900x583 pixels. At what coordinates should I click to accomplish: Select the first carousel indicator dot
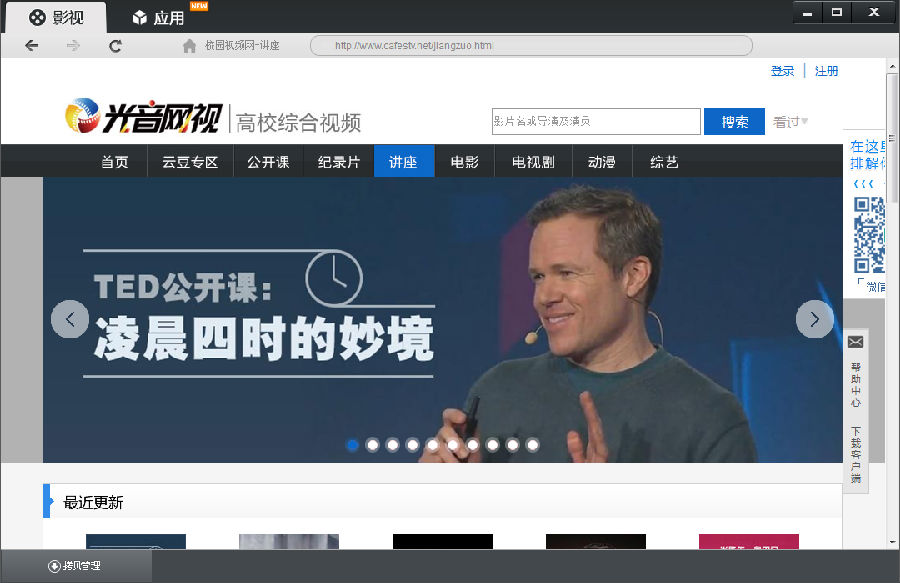[352, 445]
